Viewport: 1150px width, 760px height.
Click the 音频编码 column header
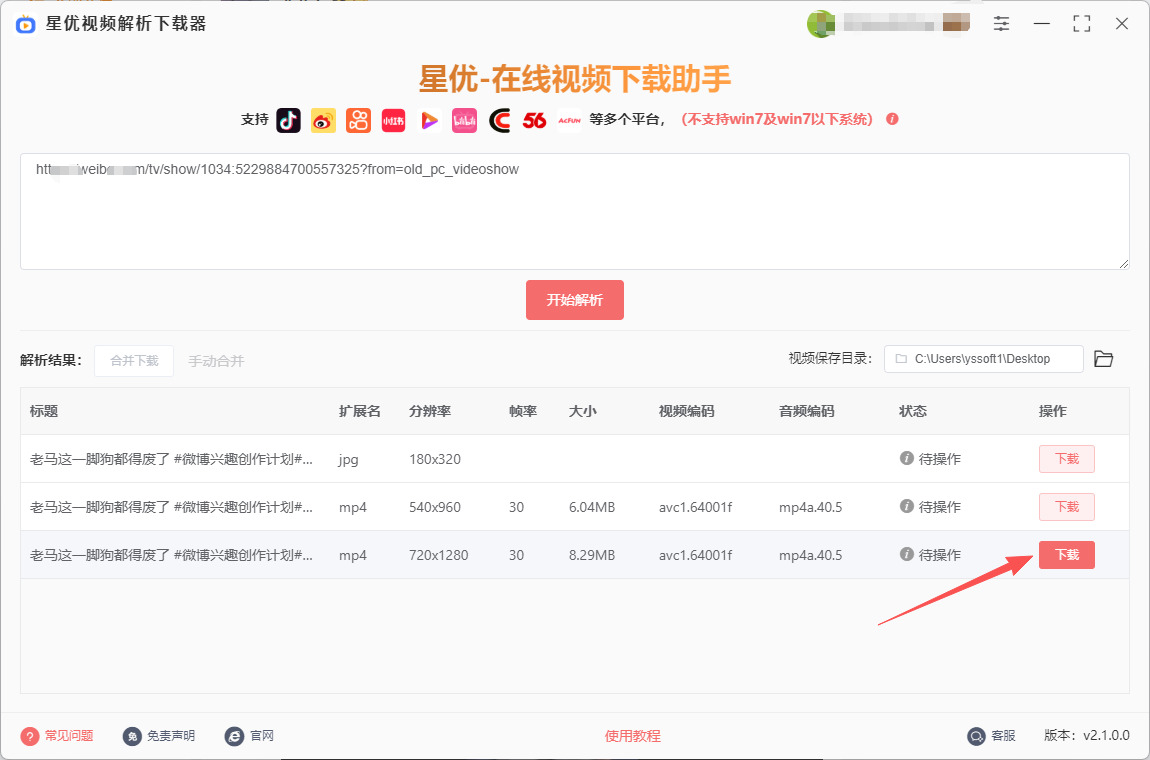tap(807, 412)
